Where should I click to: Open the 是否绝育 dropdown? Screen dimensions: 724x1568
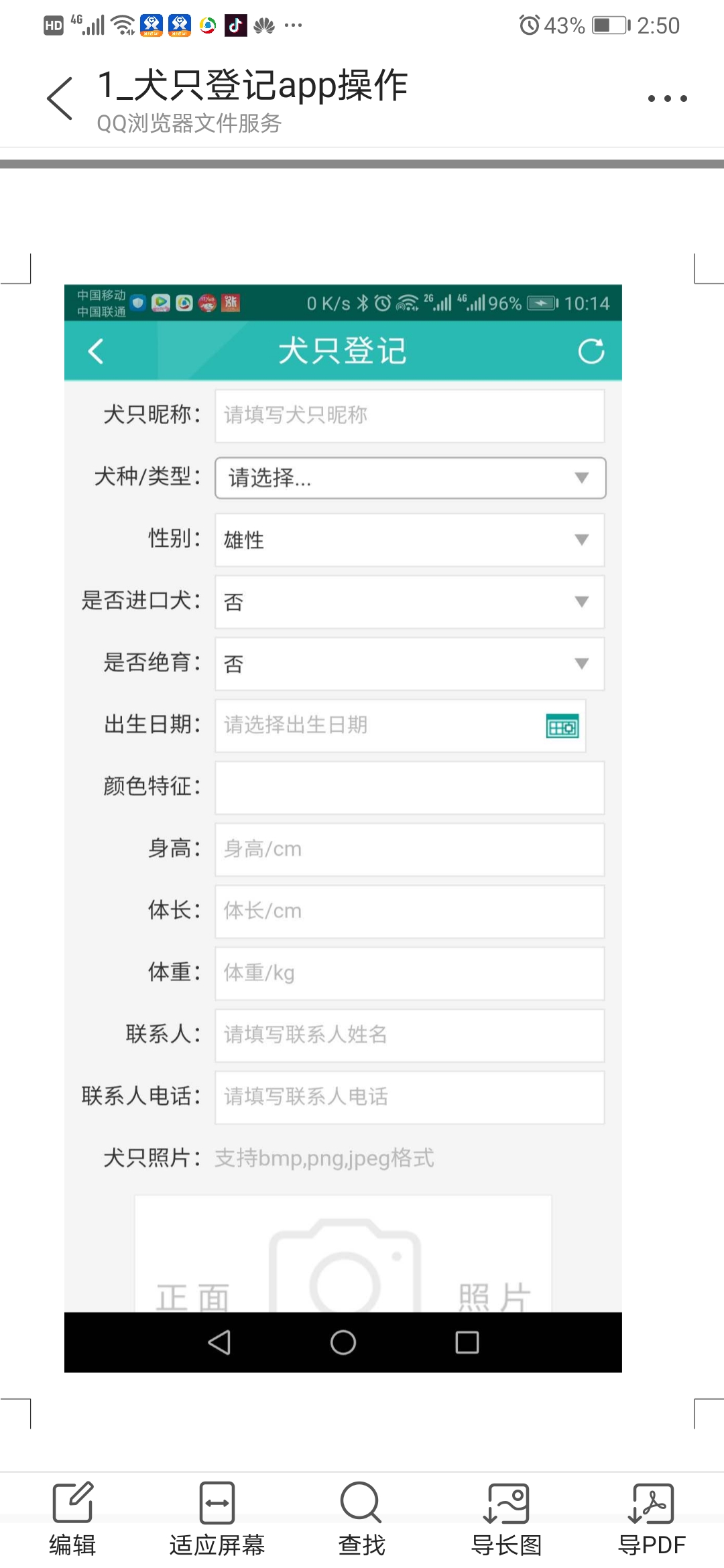click(410, 663)
